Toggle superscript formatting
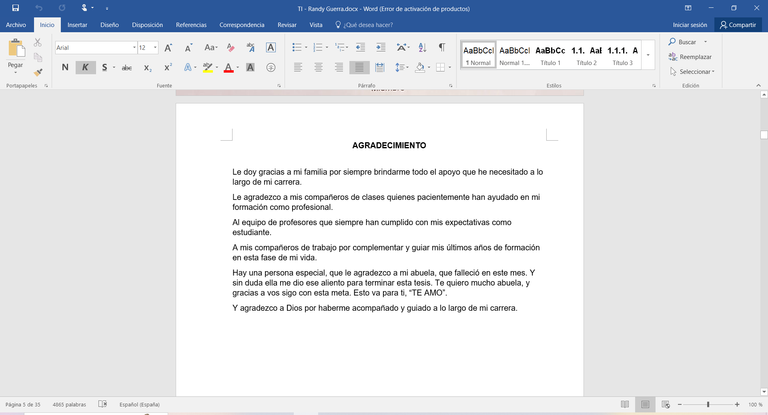The width and height of the screenshot is (768, 415). coord(168,68)
